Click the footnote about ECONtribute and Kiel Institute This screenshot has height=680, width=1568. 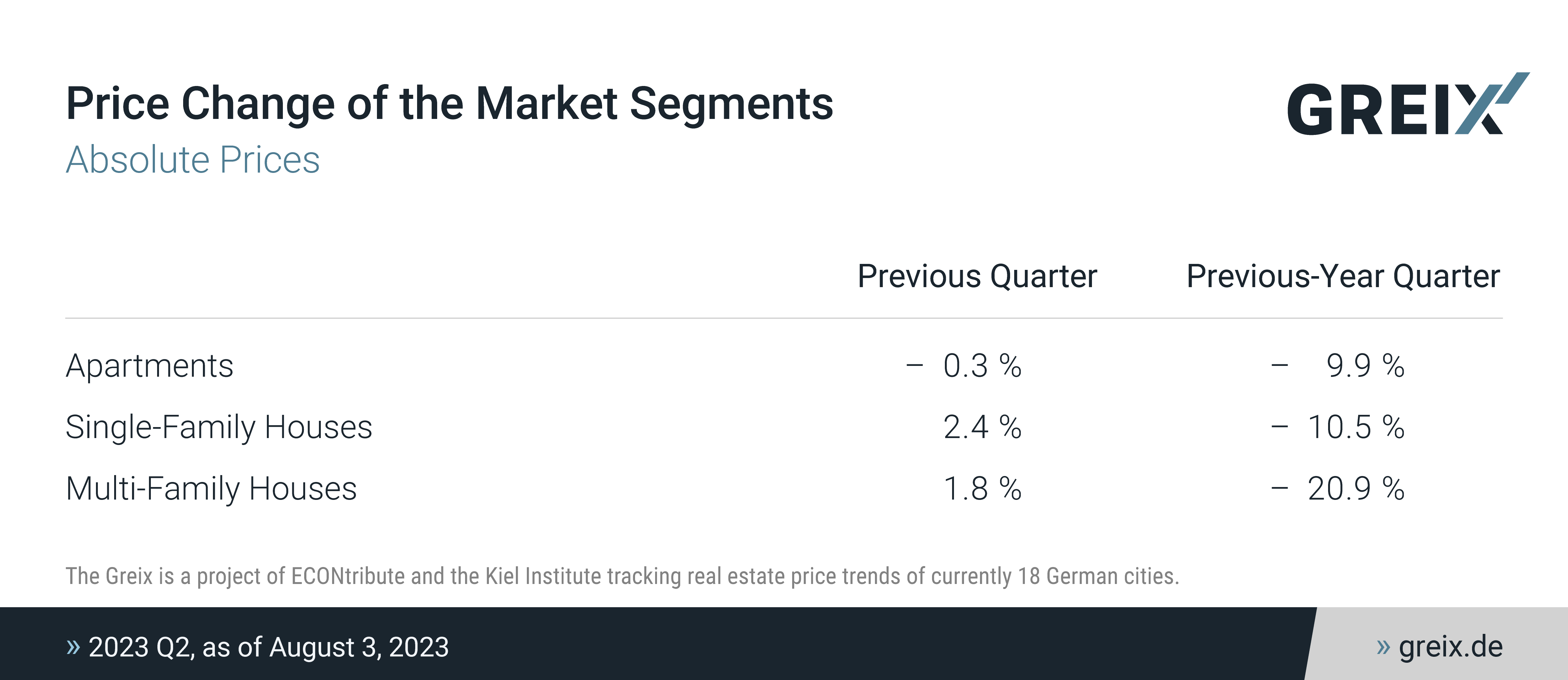pos(622,576)
